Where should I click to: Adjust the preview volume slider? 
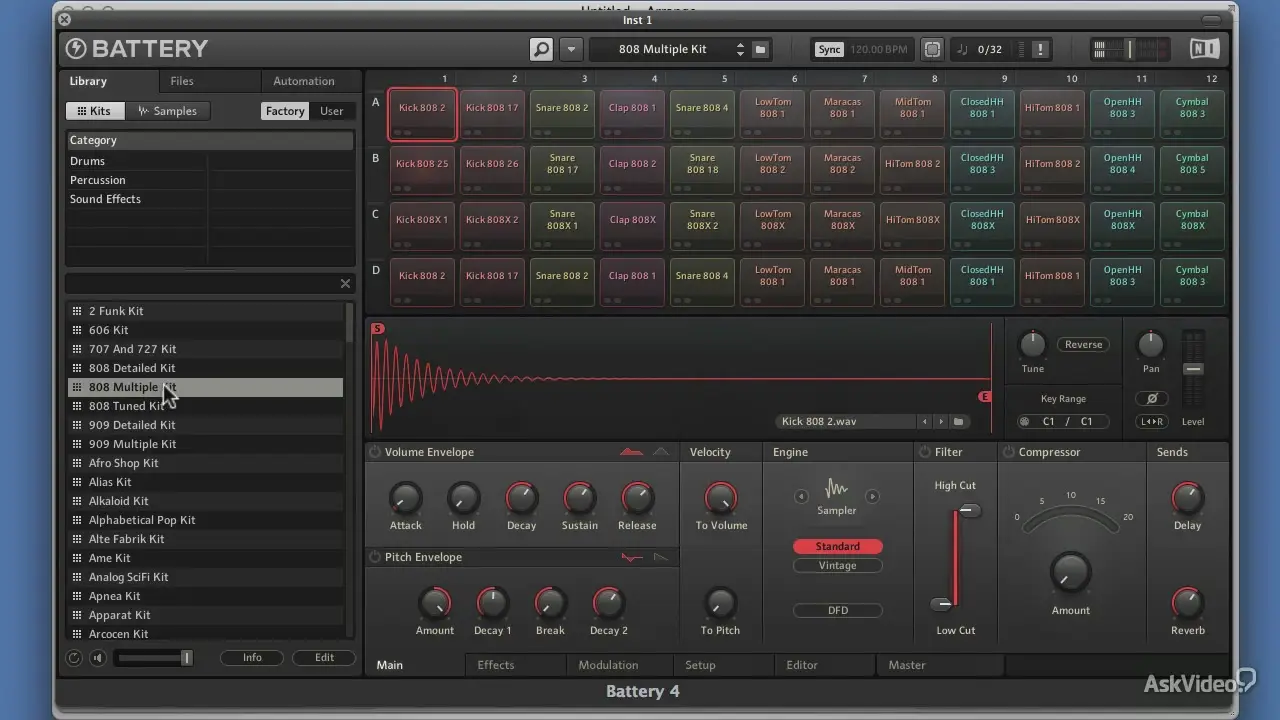pyautogui.click(x=153, y=657)
